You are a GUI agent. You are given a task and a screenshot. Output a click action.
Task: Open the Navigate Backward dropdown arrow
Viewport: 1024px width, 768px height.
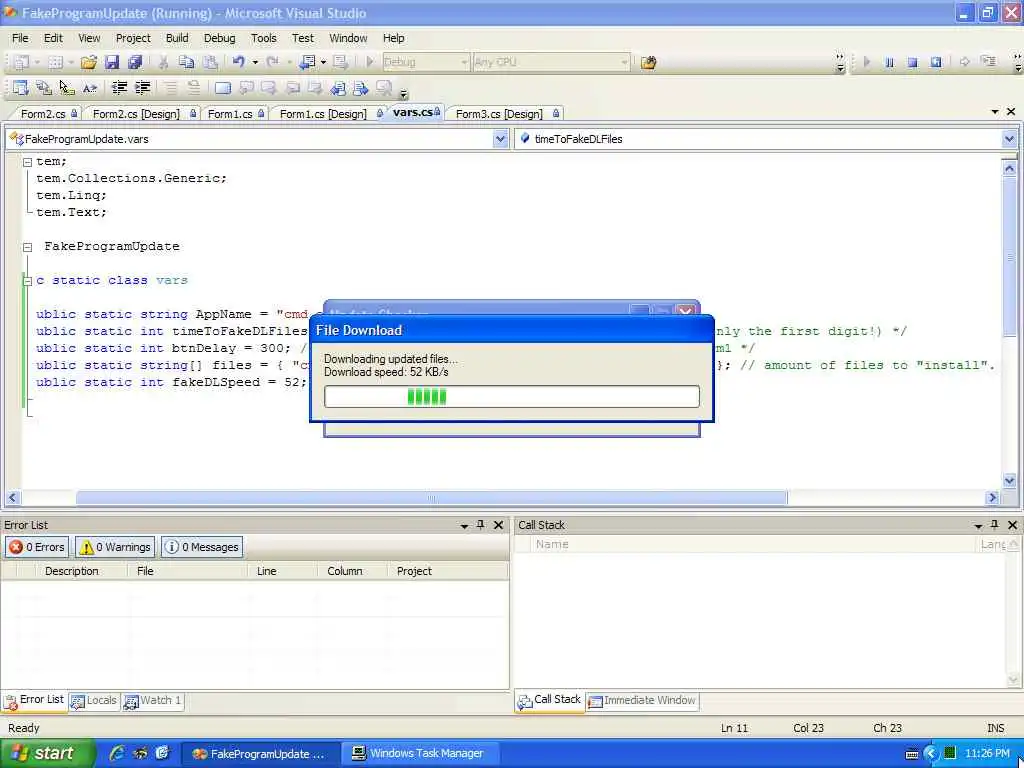[323, 62]
